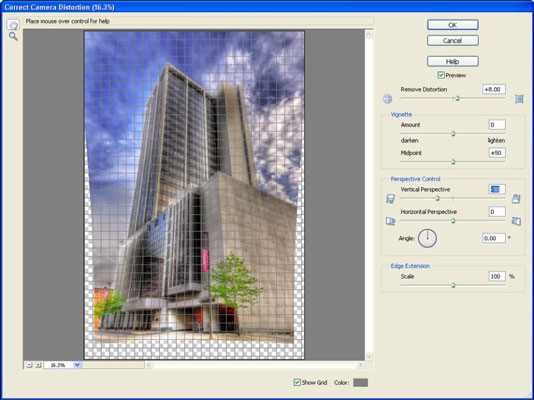This screenshot has height=400, width=534.
Task: Click left Horizontal Perspective icon
Action: click(x=390, y=221)
